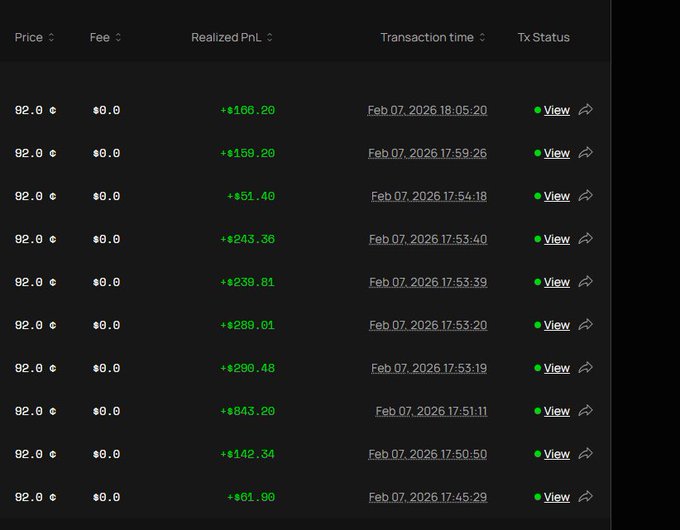Sort by Realized PnL column
The image size is (680, 530).
click(269, 38)
